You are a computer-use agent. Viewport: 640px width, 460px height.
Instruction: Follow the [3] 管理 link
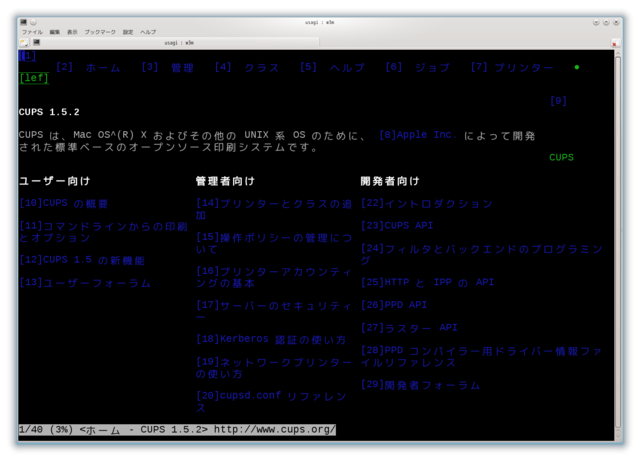(x=167, y=67)
